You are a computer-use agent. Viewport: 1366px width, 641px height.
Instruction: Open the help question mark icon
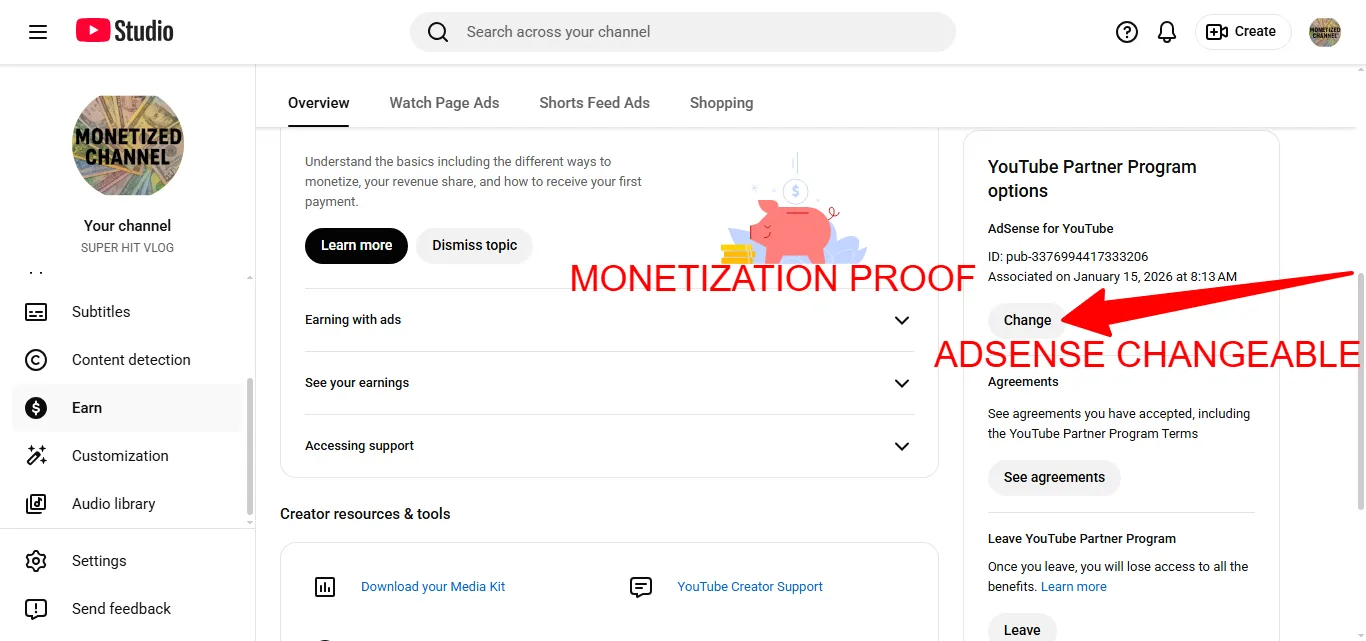tap(1127, 32)
